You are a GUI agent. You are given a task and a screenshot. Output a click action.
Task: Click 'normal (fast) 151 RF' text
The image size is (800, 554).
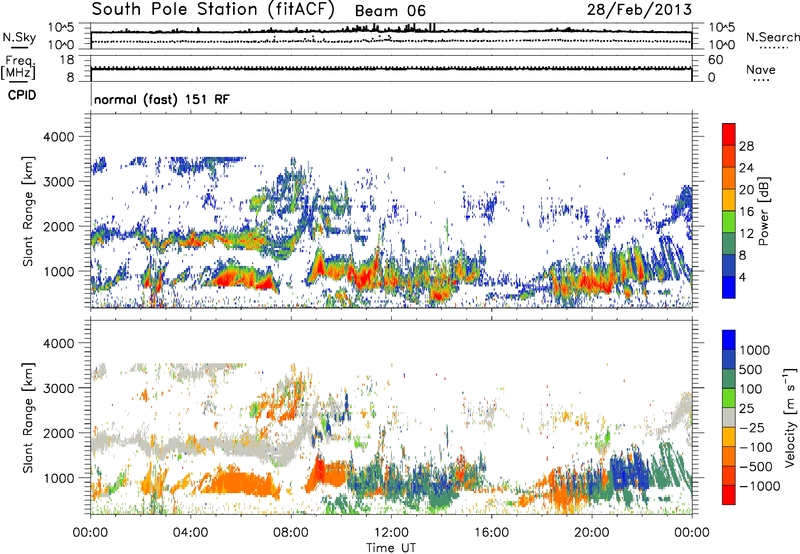click(x=162, y=99)
